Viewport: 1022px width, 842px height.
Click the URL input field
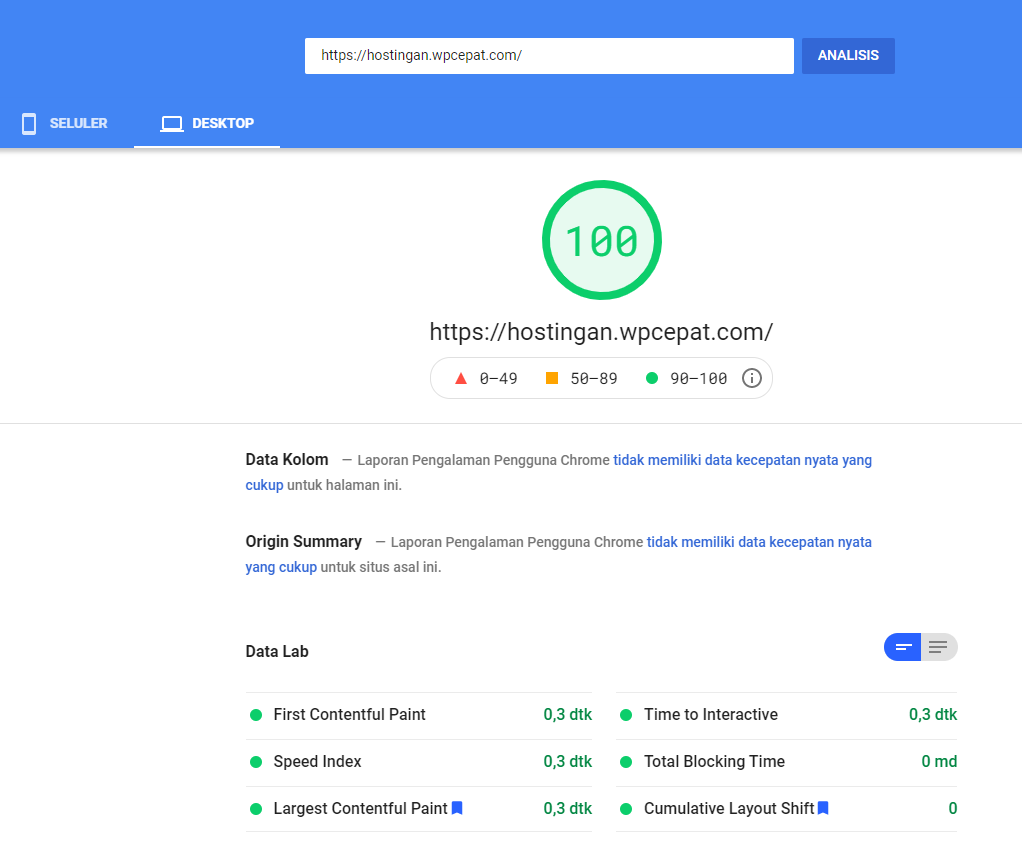548,56
